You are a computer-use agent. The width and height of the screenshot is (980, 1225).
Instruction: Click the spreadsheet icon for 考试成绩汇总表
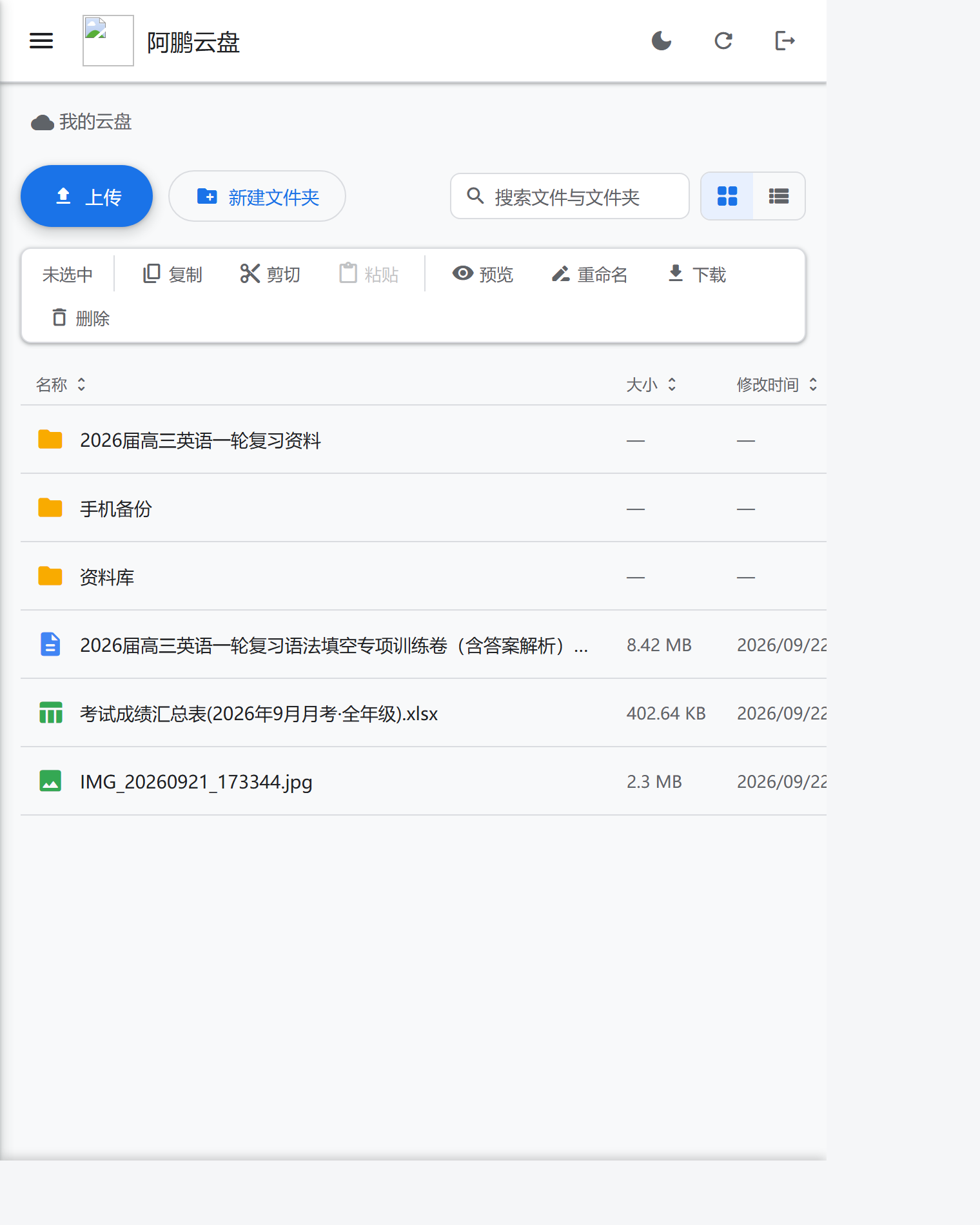click(50, 713)
